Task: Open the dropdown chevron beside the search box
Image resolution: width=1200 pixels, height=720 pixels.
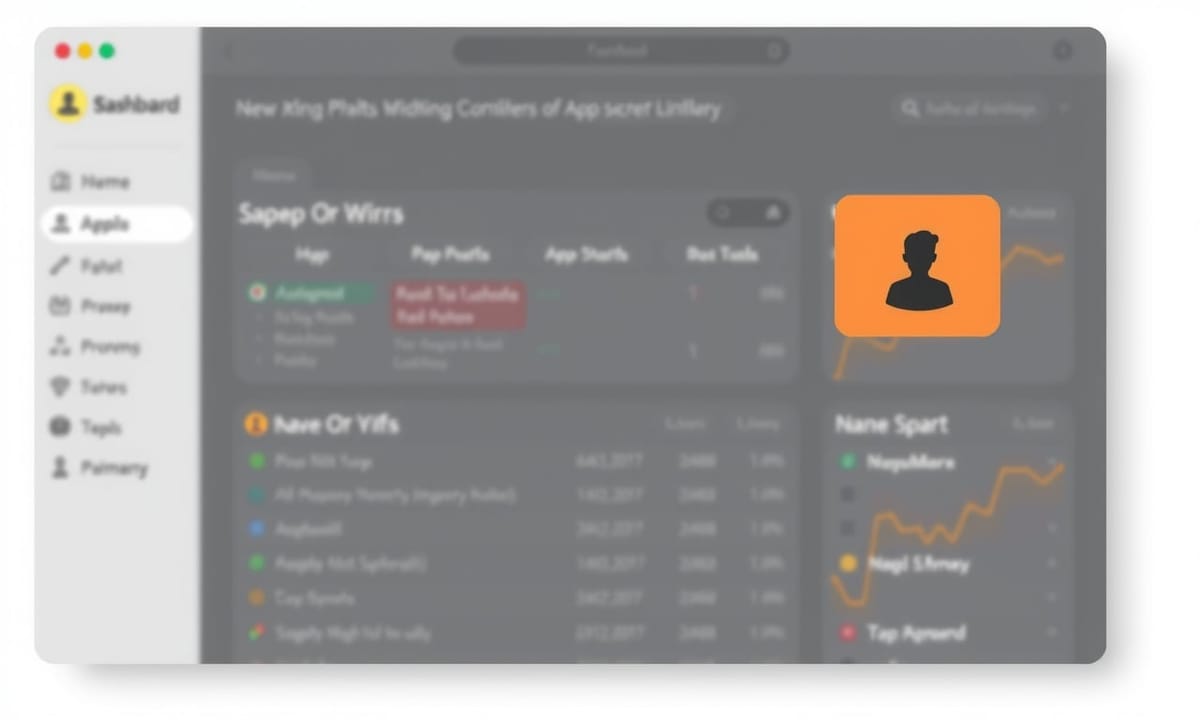Action: click(1064, 108)
